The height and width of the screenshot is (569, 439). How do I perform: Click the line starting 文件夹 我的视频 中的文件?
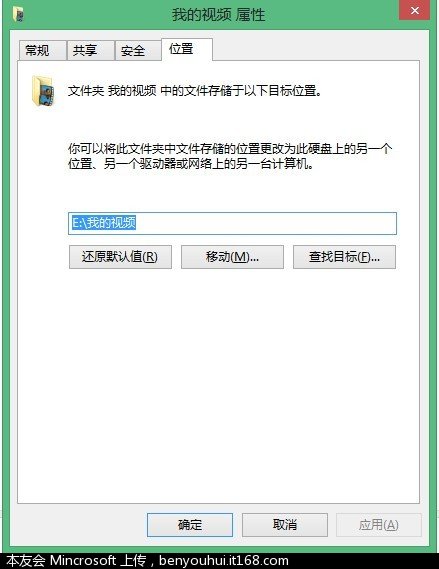pos(195,91)
